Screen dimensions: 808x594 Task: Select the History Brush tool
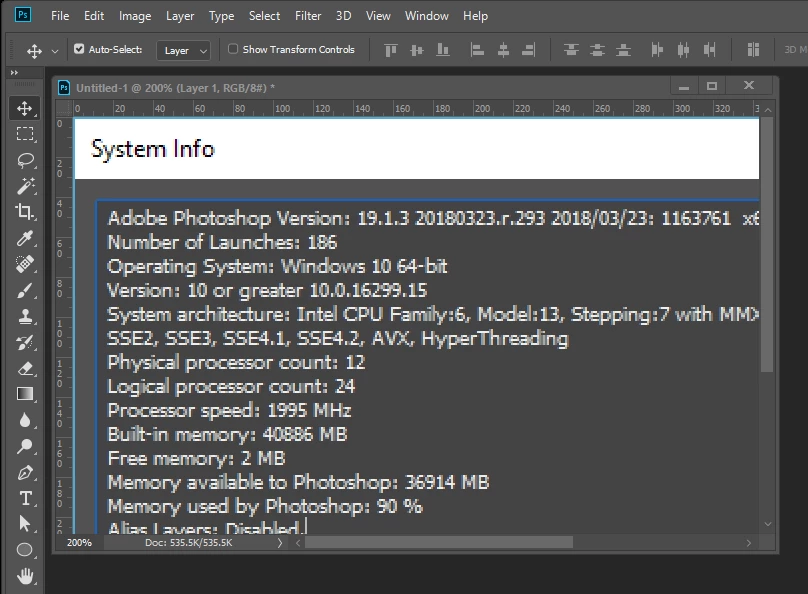[24, 342]
